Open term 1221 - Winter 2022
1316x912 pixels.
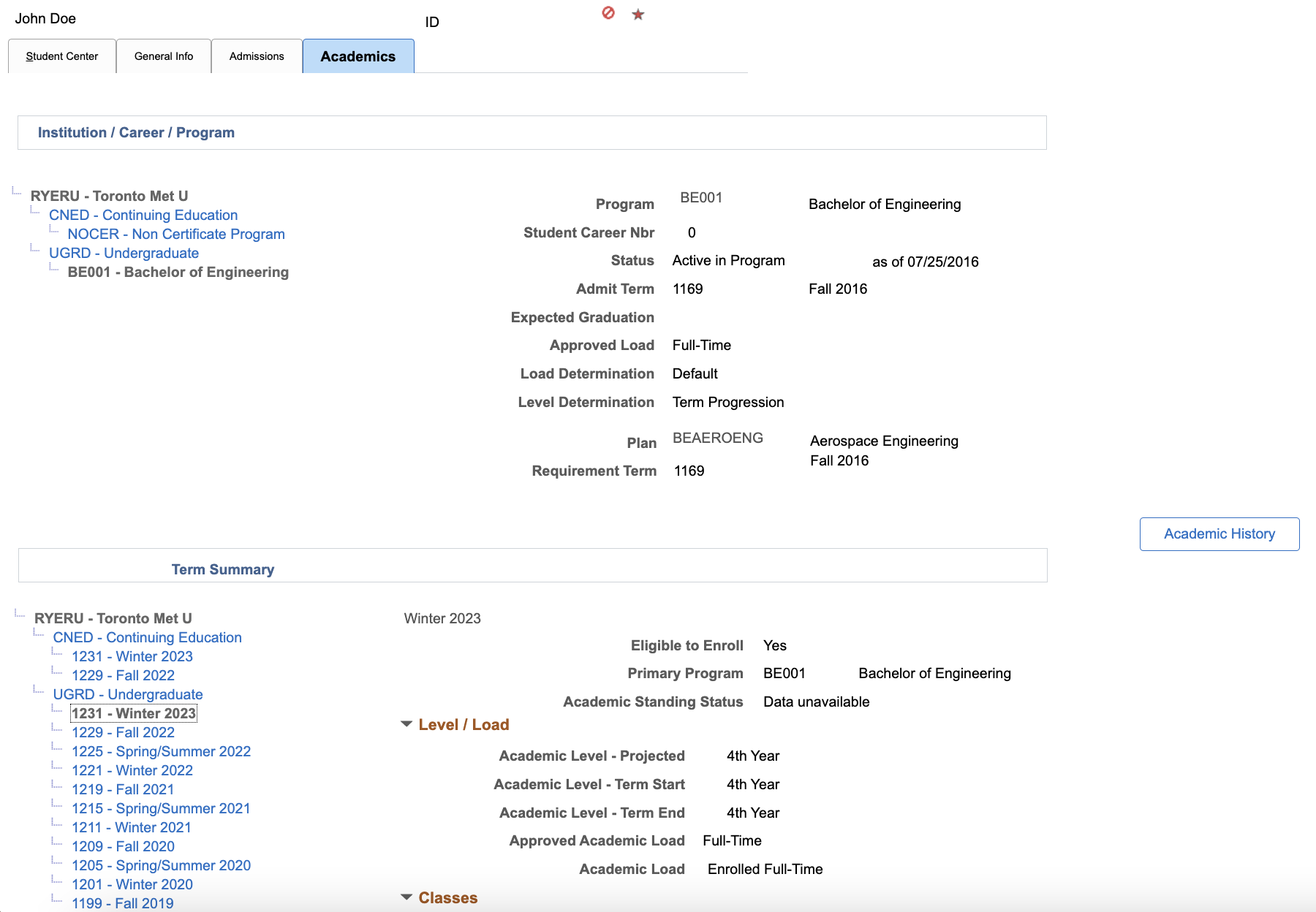[132, 770]
